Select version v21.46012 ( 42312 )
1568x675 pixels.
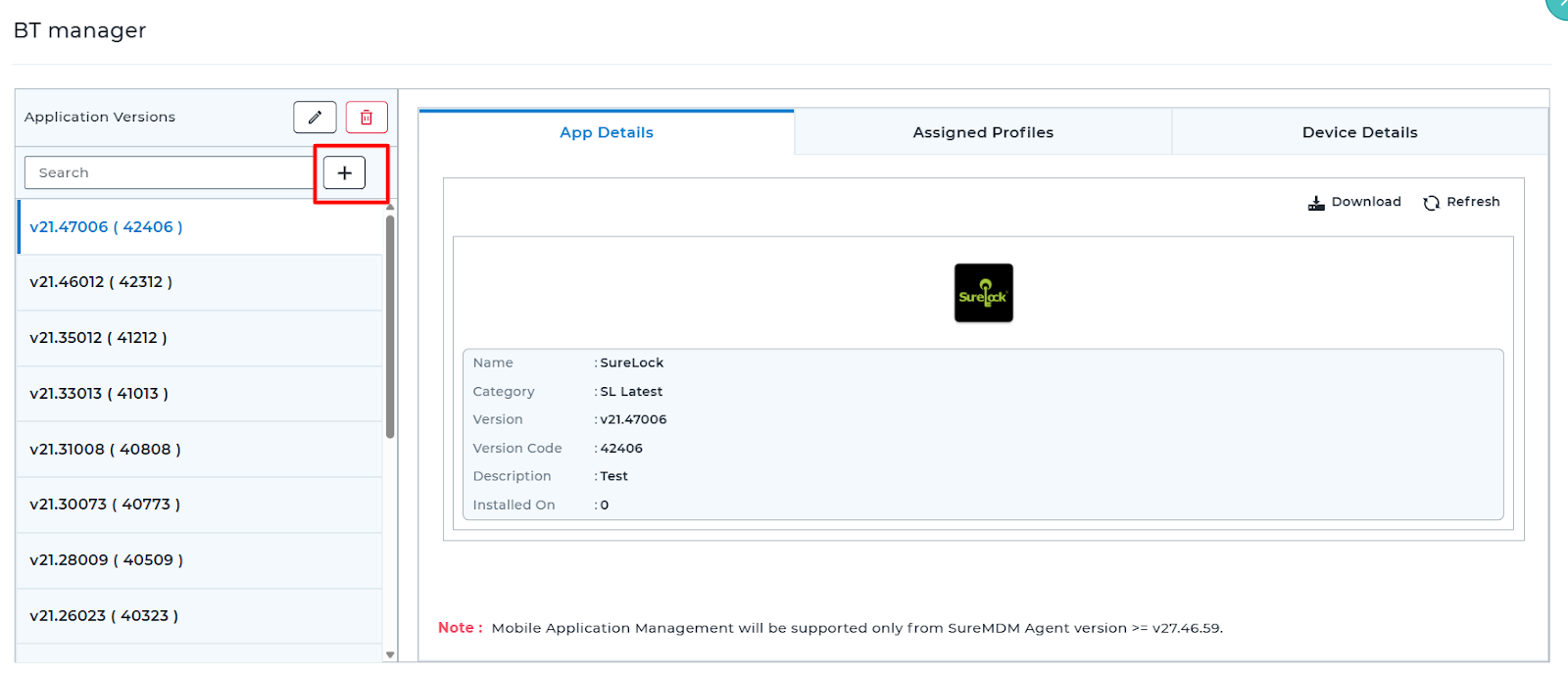[x=200, y=282]
